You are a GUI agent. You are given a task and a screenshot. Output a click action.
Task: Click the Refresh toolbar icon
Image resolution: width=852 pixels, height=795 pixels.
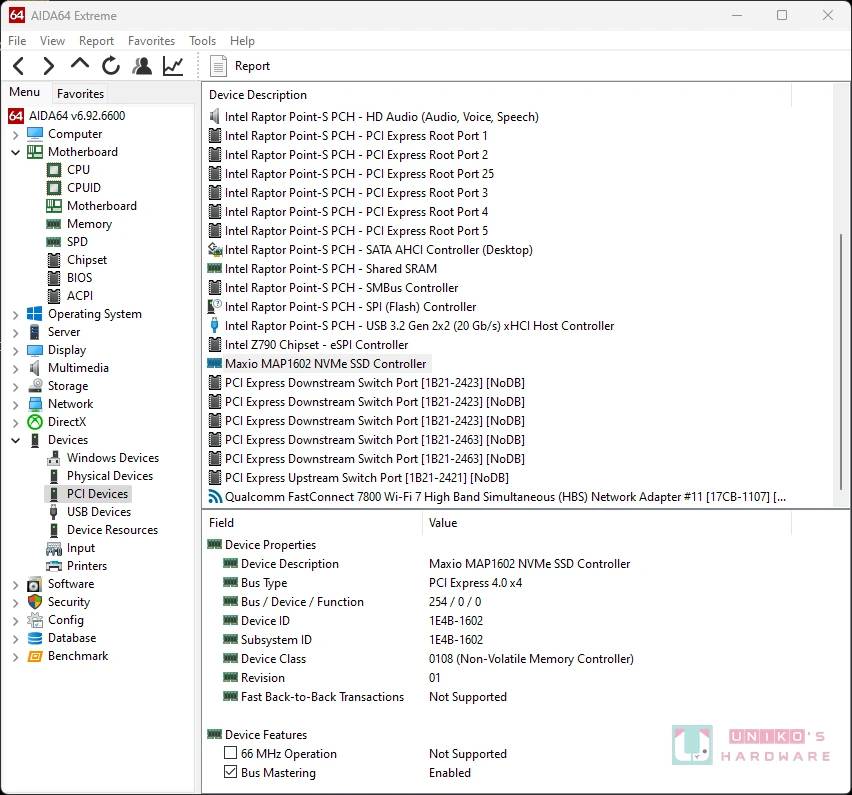(111, 66)
